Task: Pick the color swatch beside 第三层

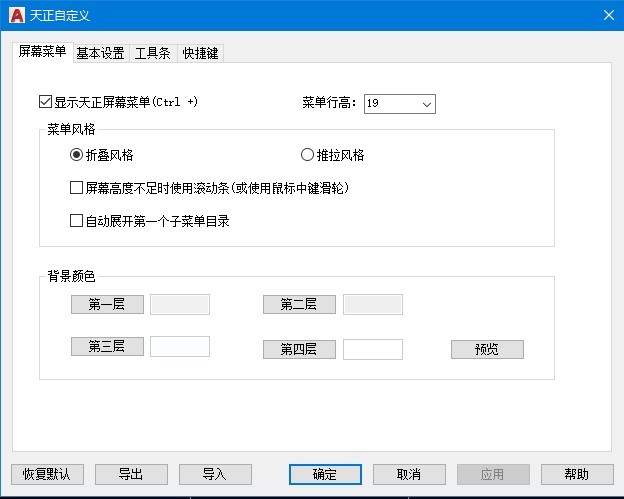Action: click(x=180, y=346)
